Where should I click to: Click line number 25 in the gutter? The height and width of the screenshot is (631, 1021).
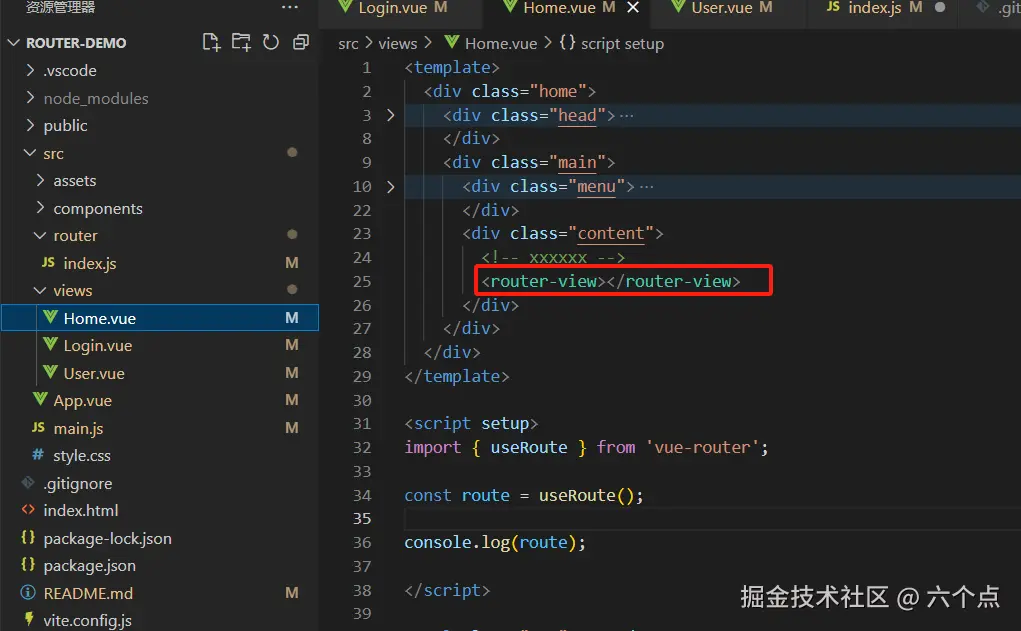tap(362, 281)
